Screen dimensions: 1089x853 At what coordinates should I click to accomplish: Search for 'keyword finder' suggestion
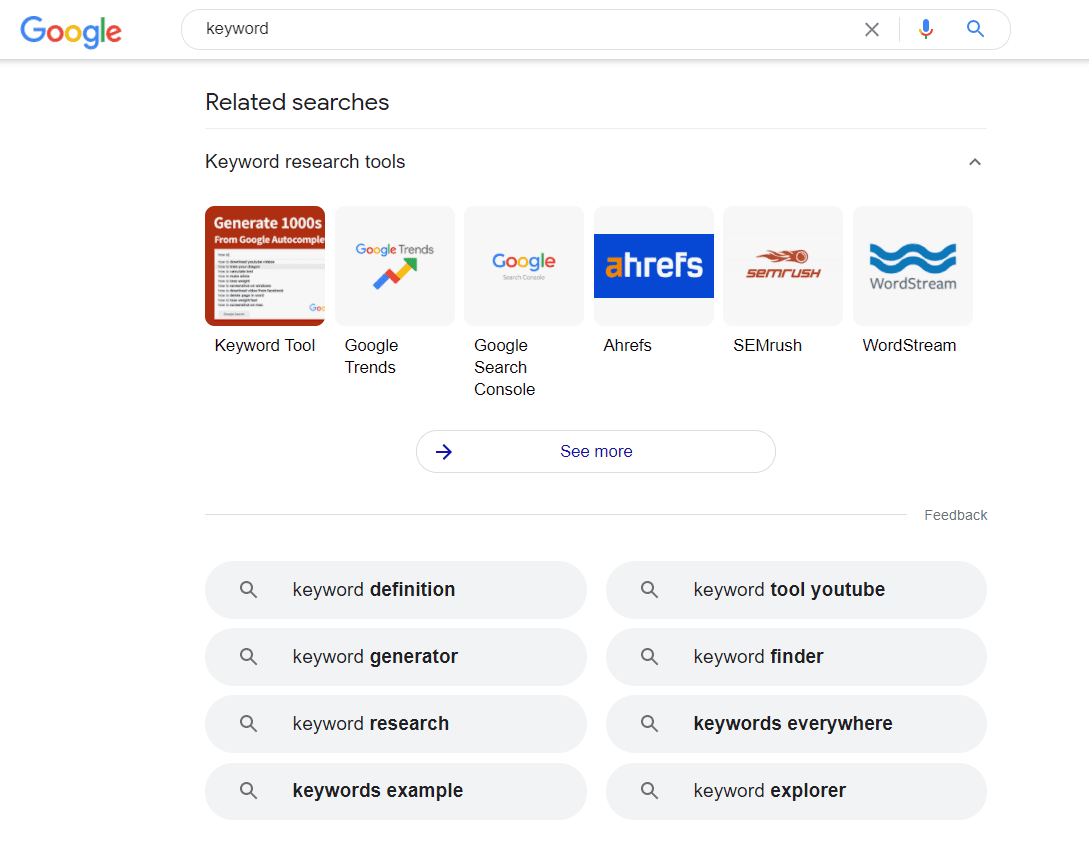[797, 657]
